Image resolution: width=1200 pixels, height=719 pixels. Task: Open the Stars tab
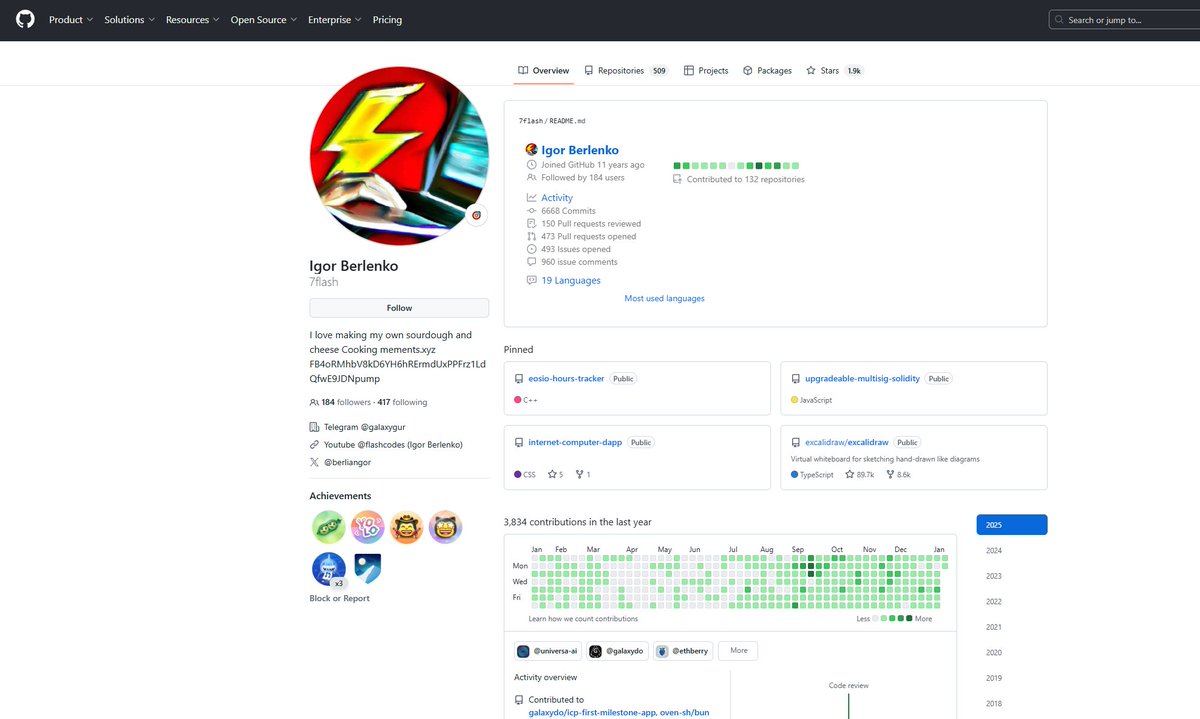click(x=834, y=71)
